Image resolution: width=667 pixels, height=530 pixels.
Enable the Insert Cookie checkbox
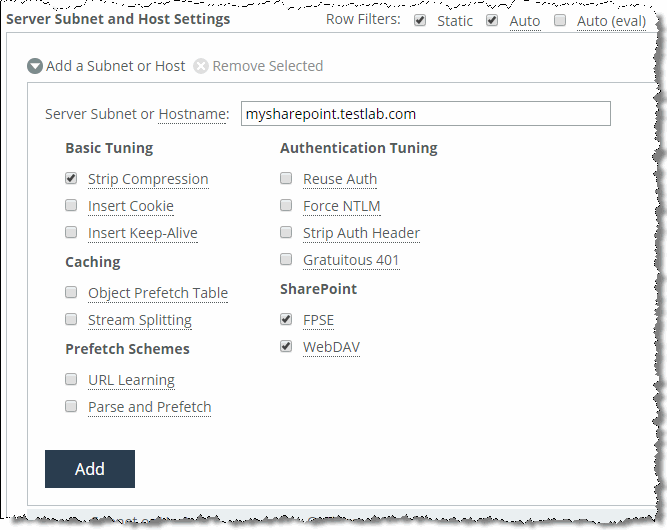[x=71, y=205]
